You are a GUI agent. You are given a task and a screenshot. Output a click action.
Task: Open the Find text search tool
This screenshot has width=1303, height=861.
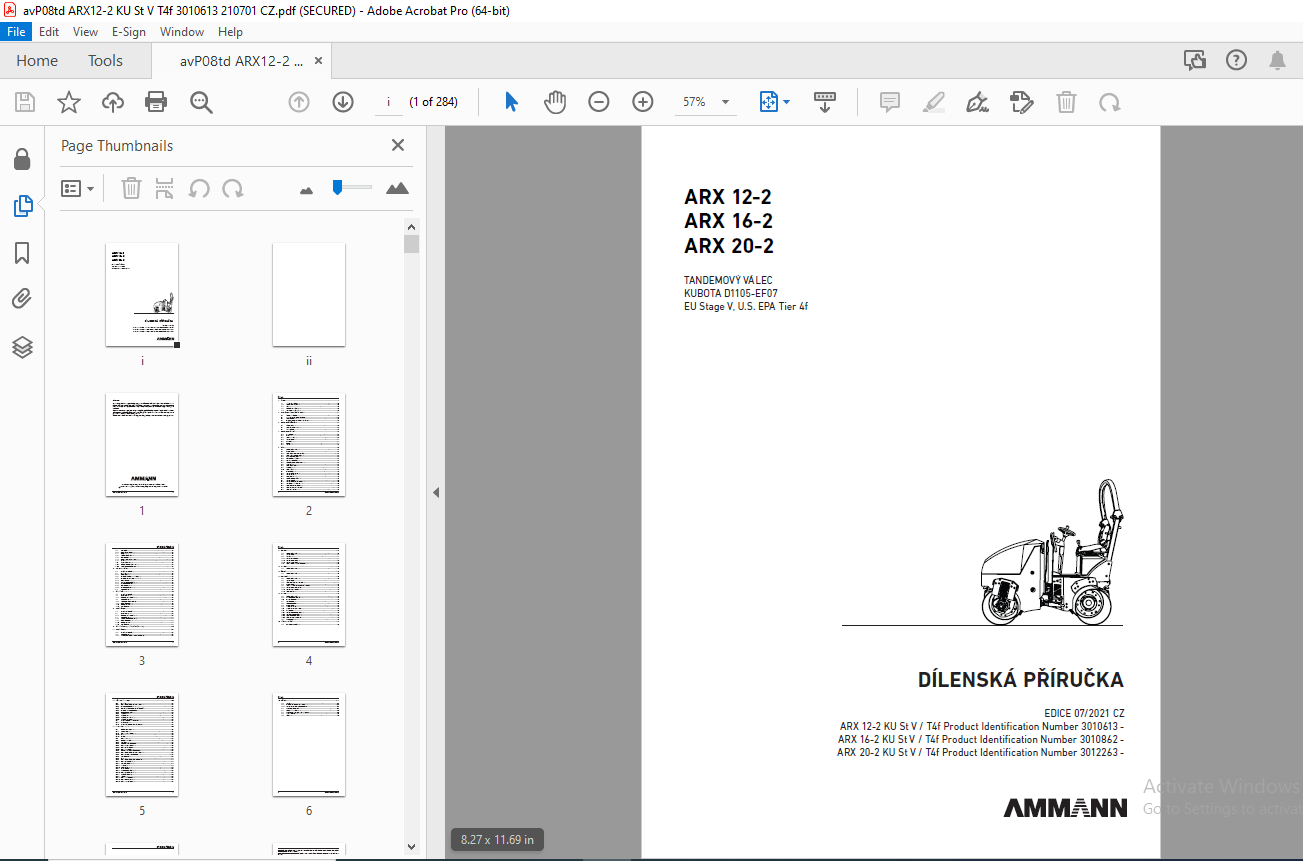point(201,102)
